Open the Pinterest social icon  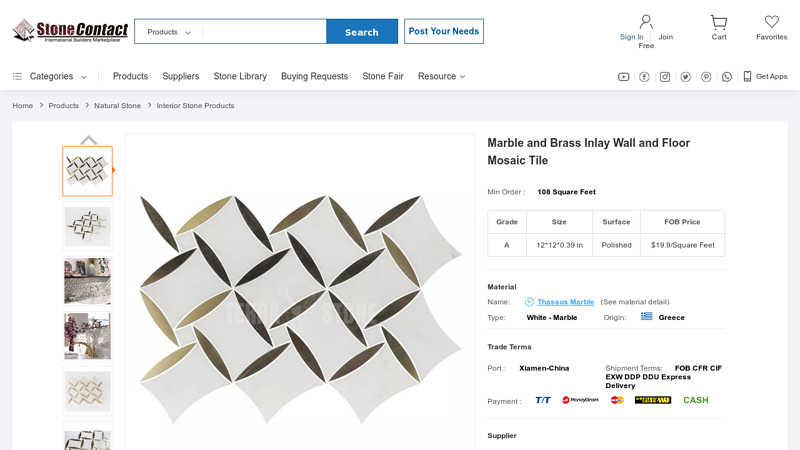tap(706, 77)
